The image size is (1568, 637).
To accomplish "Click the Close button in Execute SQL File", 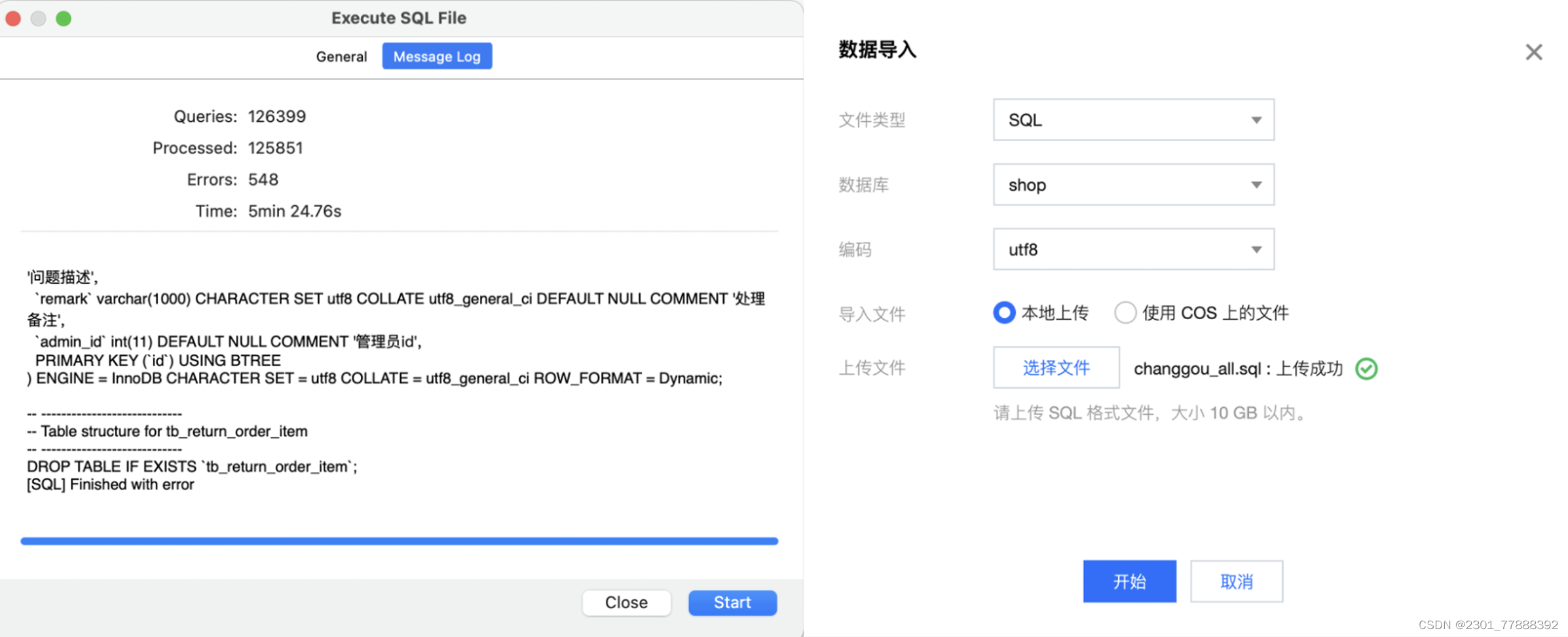I will coord(626,602).
